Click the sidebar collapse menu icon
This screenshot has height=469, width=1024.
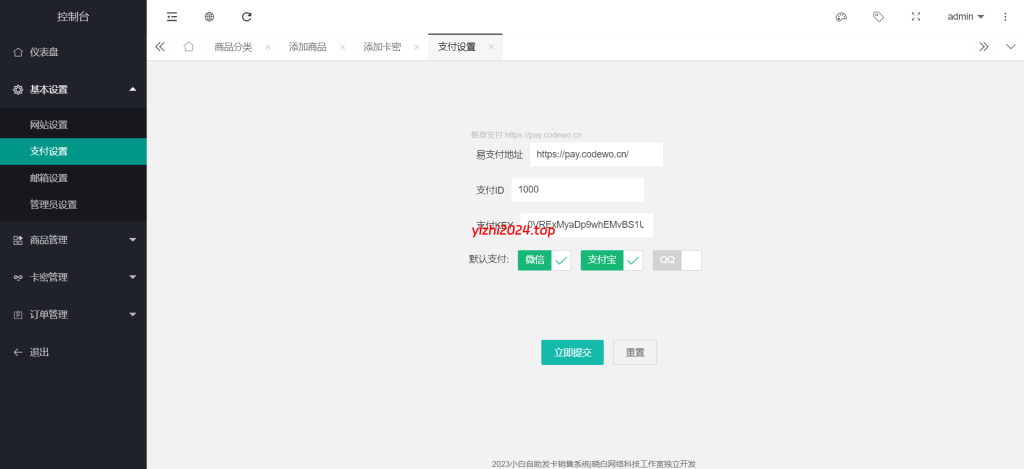coord(172,17)
